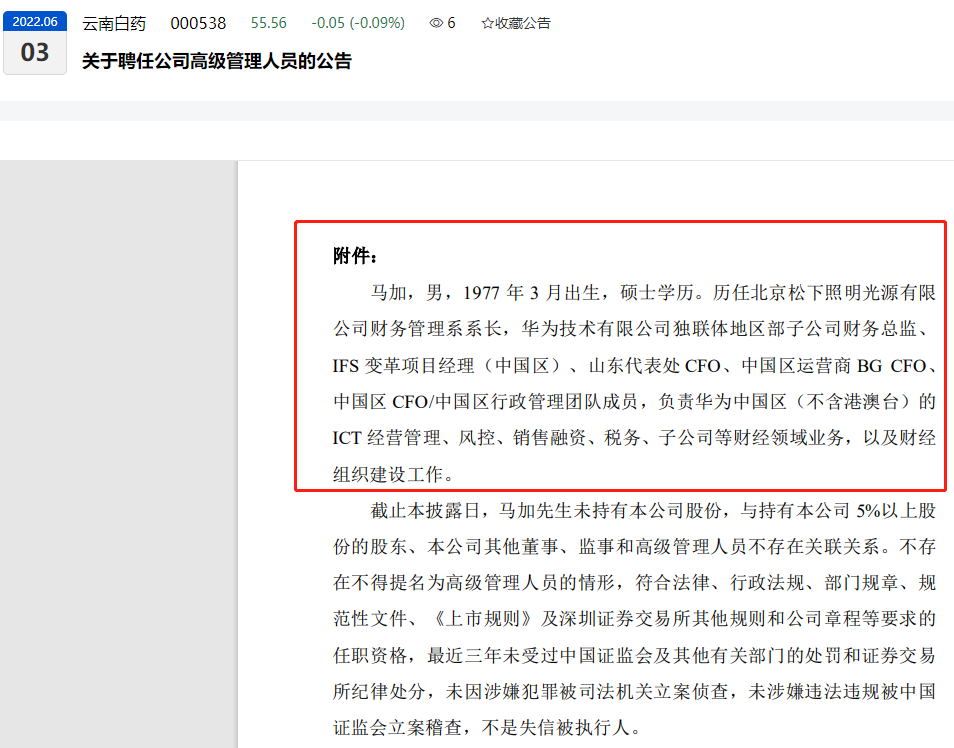This screenshot has height=748, width=954.
Task: Click the red rectangle annotation border
Action: tap(619, 222)
